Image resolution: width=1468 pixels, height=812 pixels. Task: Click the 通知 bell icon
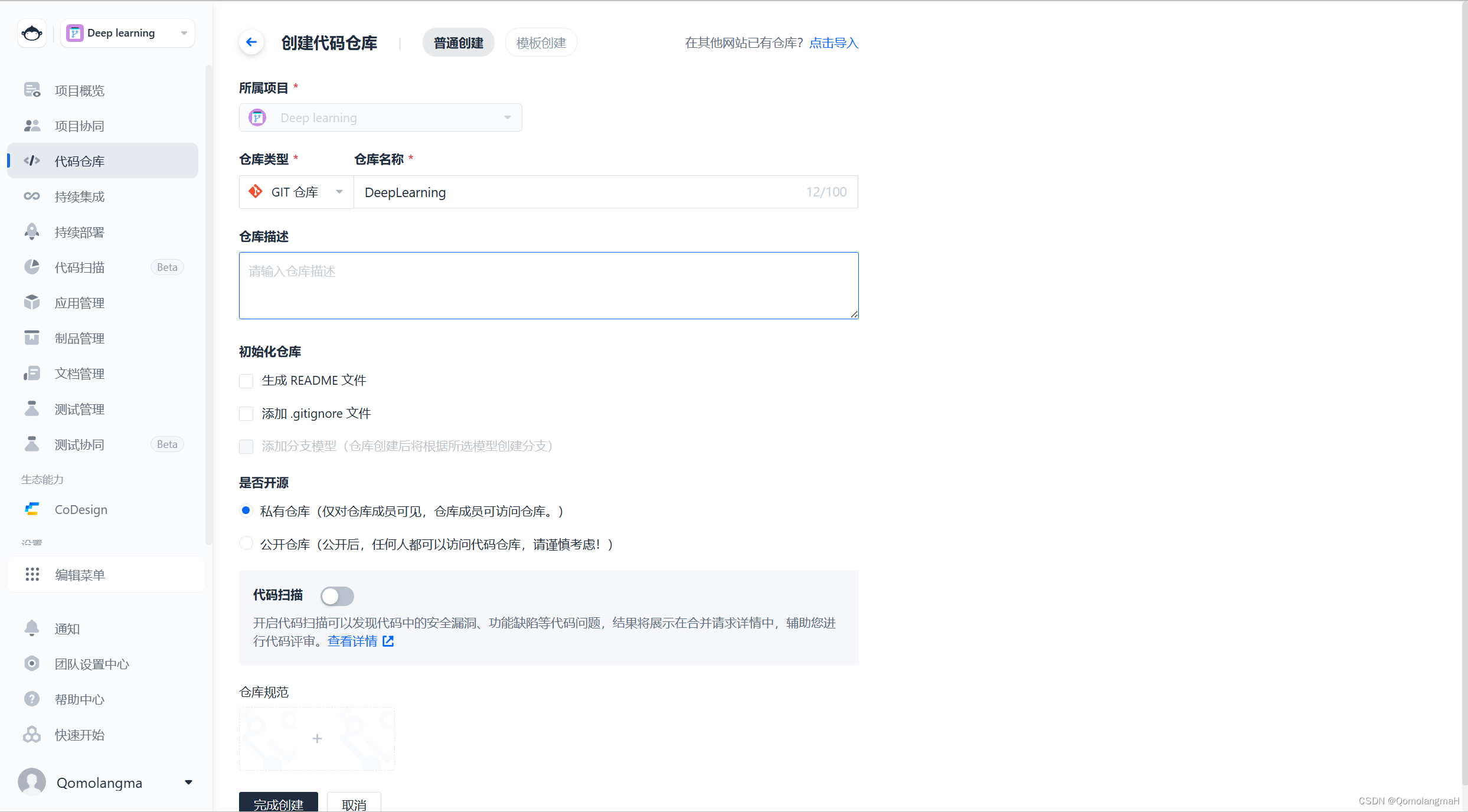click(x=32, y=628)
